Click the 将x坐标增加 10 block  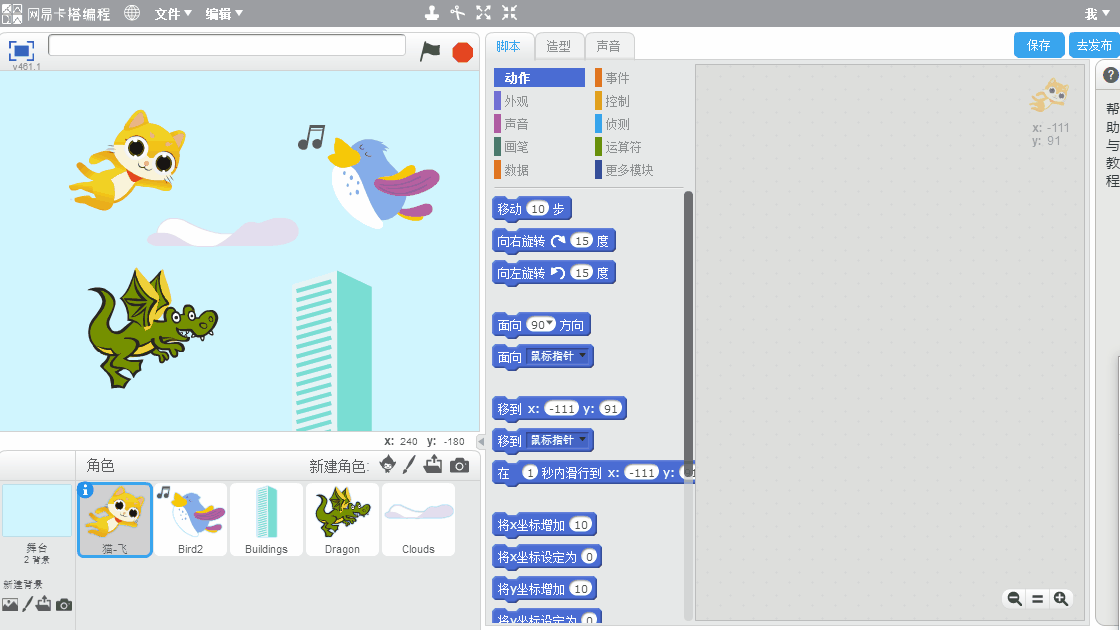[544, 525]
